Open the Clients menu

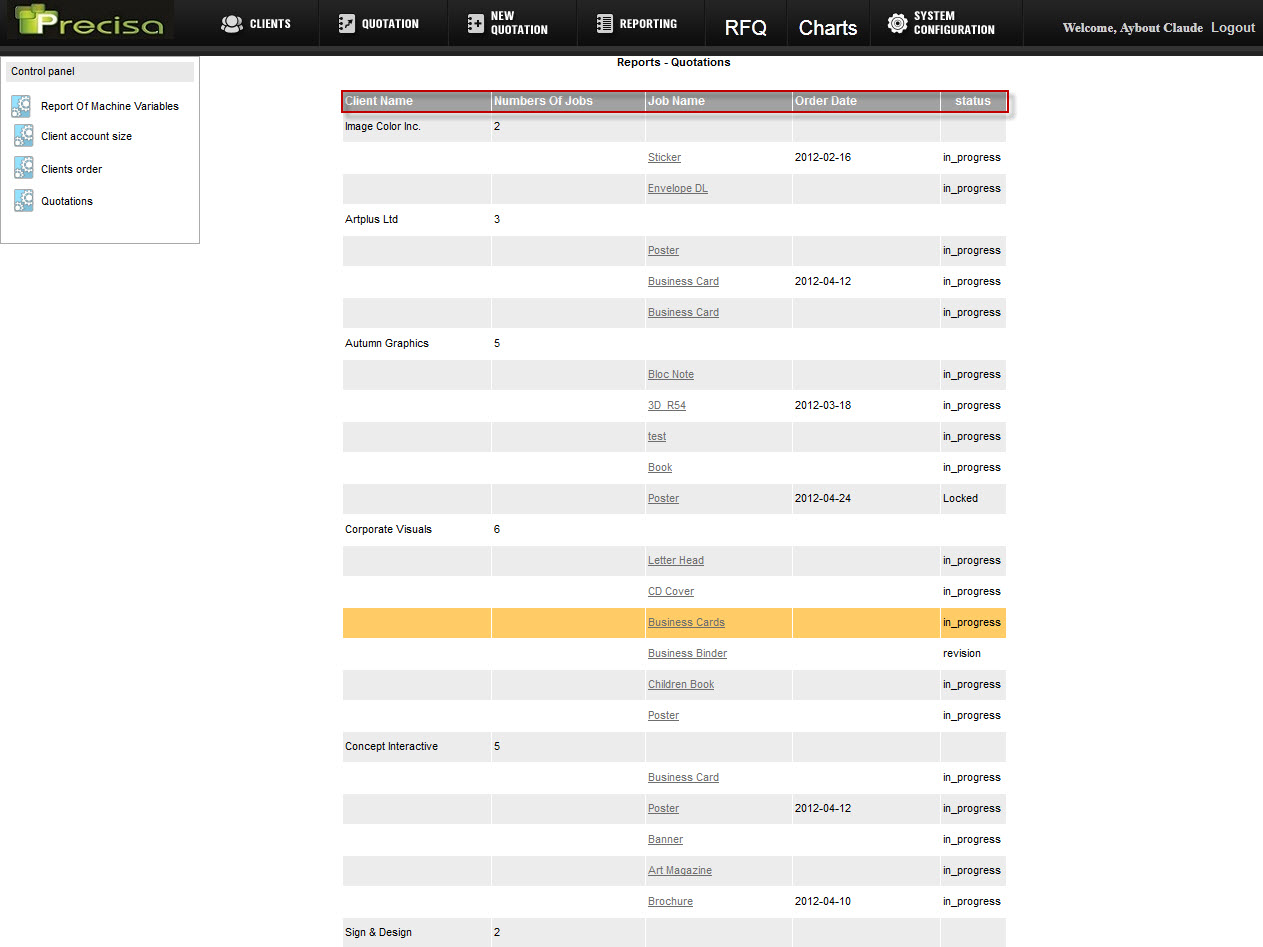coord(256,23)
